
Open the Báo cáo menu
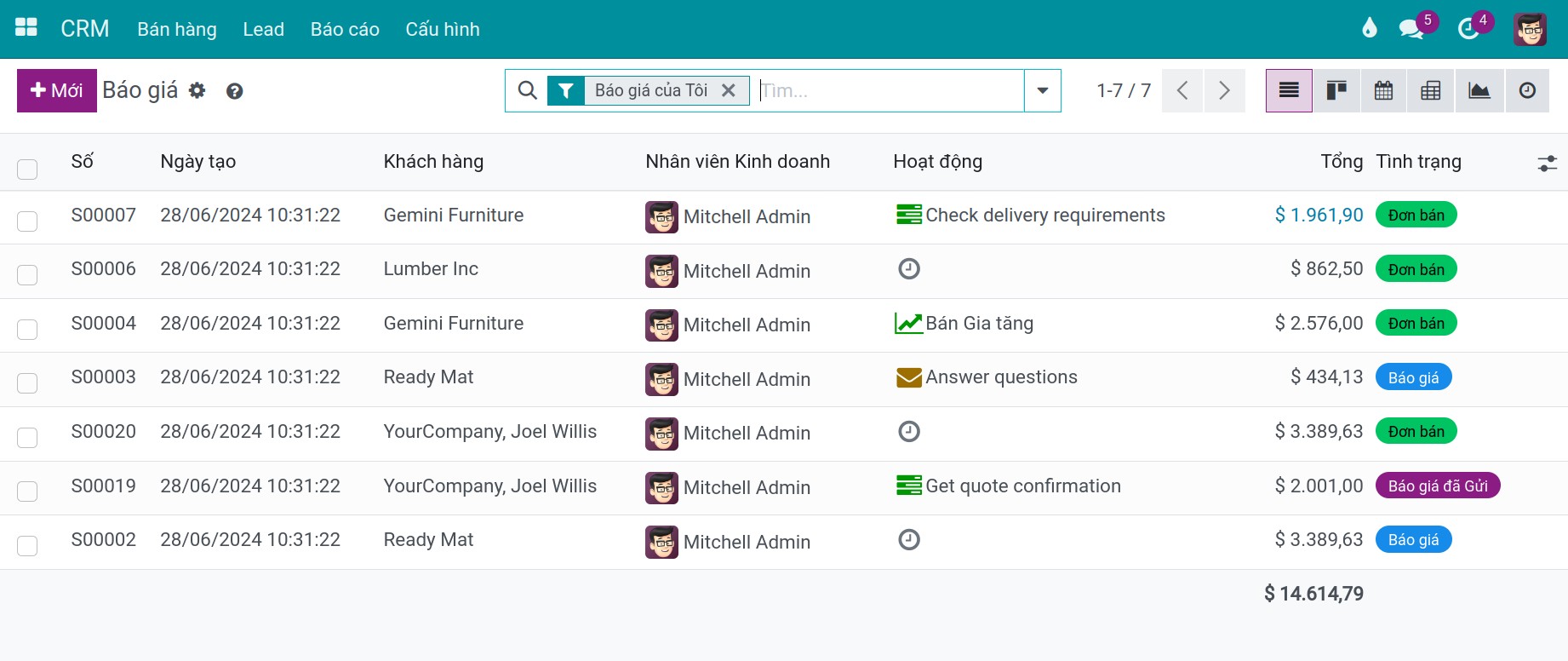pos(345,29)
